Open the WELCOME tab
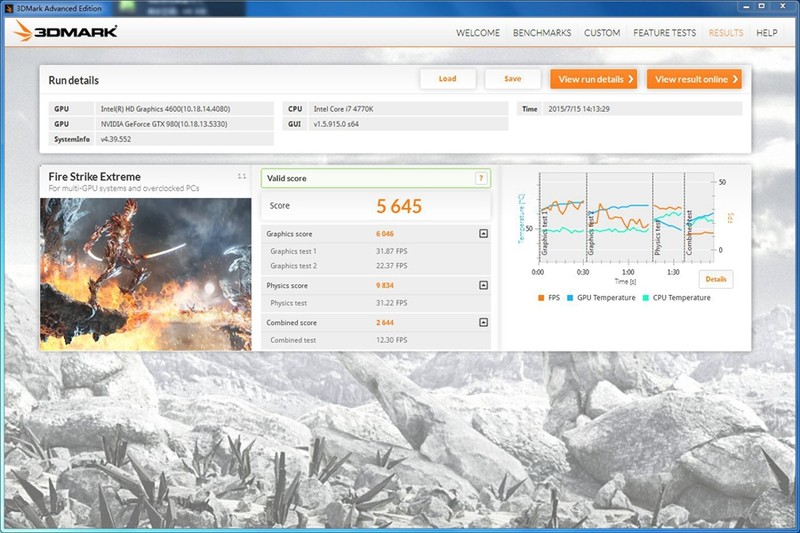800x533 pixels. [x=478, y=33]
